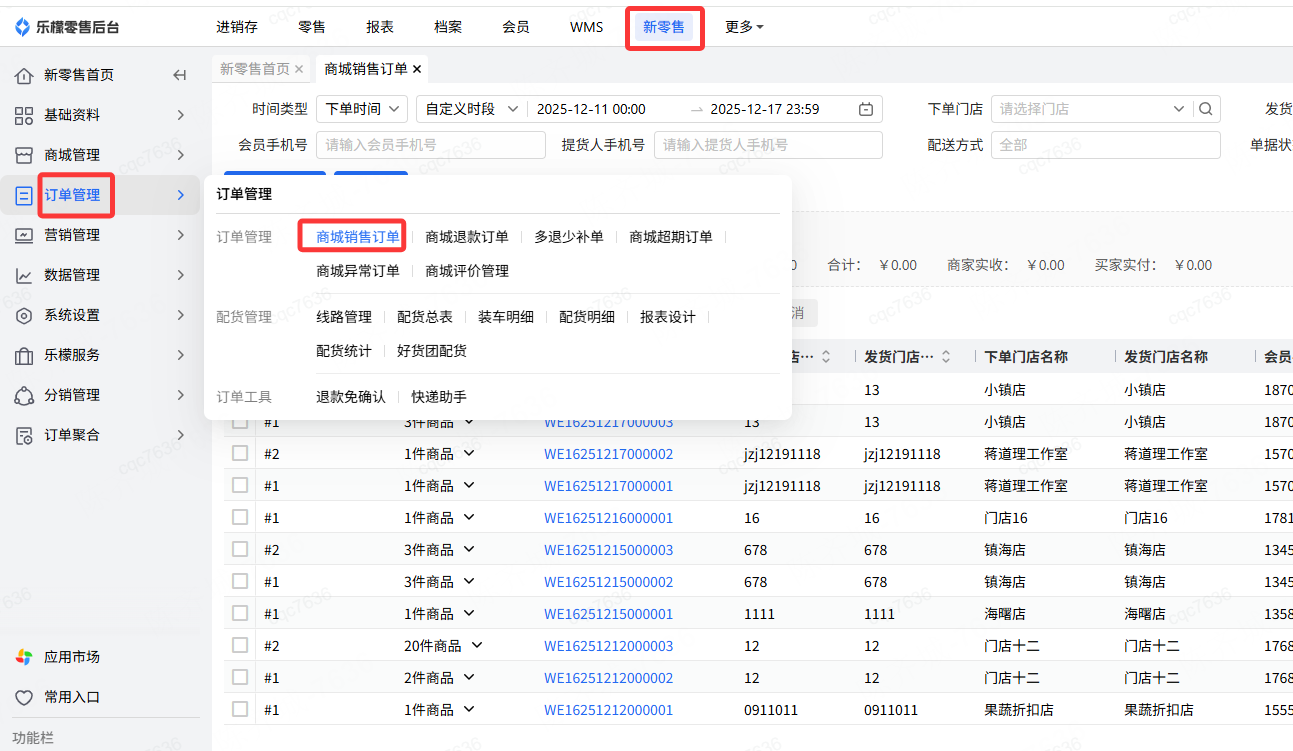
Task: Click the 应用市场 colorful icon
Action: coord(24,657)
